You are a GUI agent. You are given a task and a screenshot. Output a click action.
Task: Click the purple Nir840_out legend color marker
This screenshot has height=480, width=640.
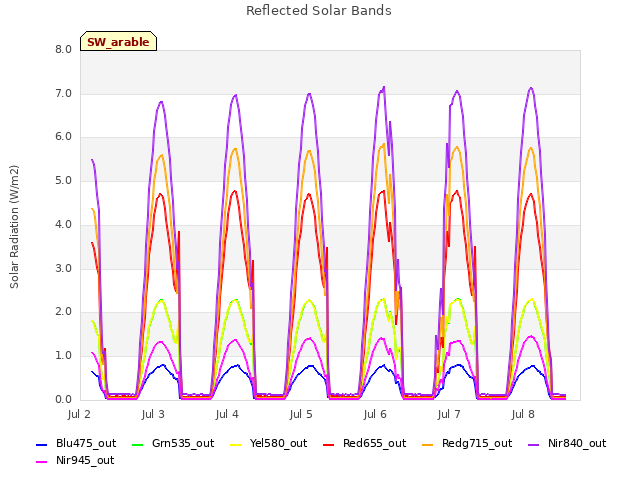[534, 444]
